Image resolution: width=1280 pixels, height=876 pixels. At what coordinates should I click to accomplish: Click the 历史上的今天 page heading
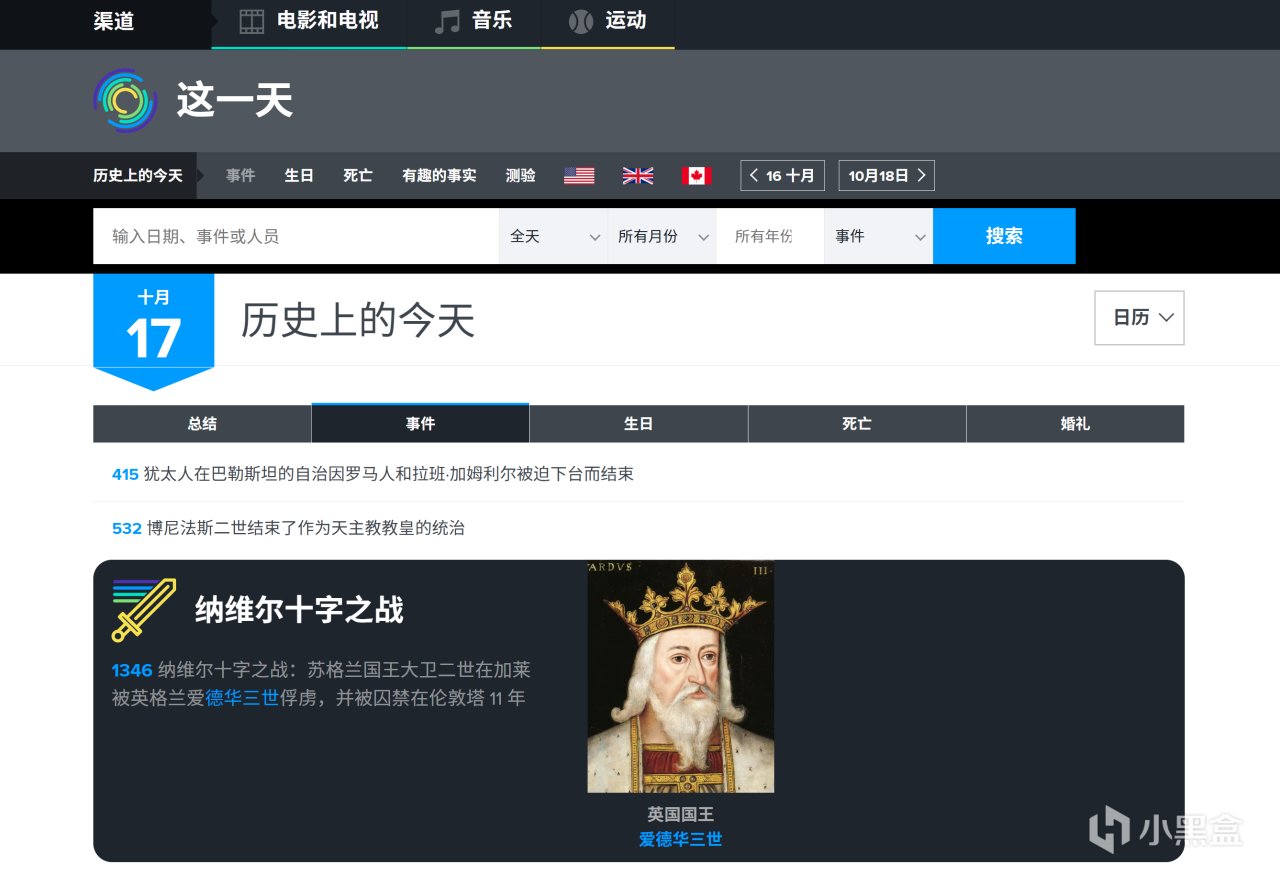click(x=358, y=320)
